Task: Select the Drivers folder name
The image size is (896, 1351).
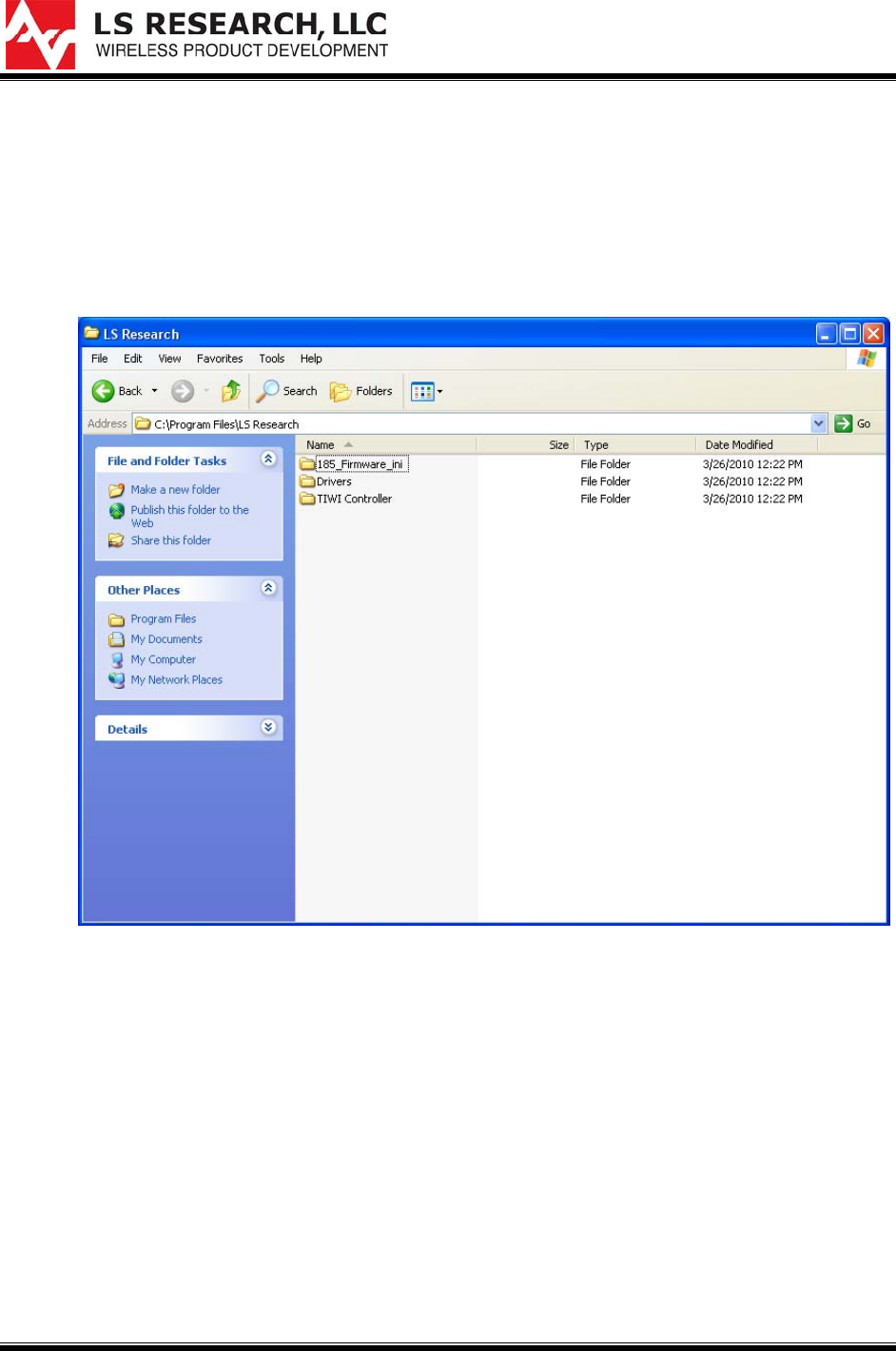Action: pyautogui.click(x=334, y=481)
